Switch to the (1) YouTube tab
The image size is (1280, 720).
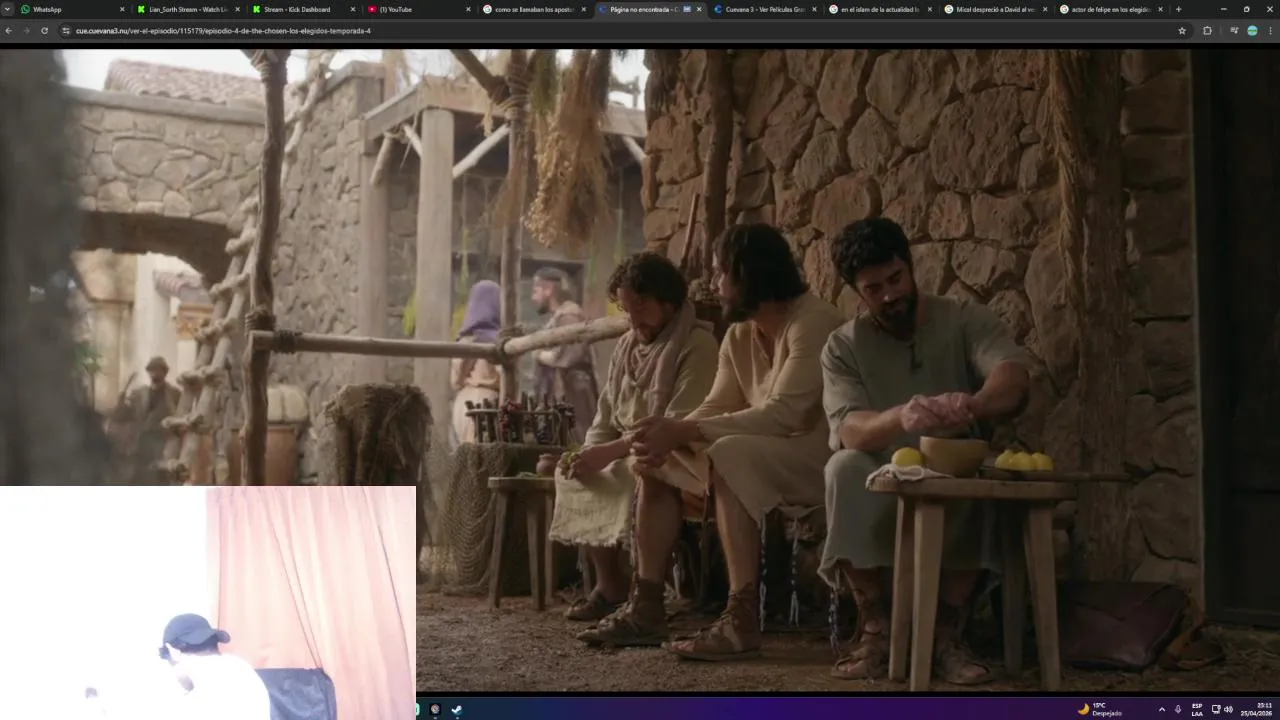click(x=418, y=9)
